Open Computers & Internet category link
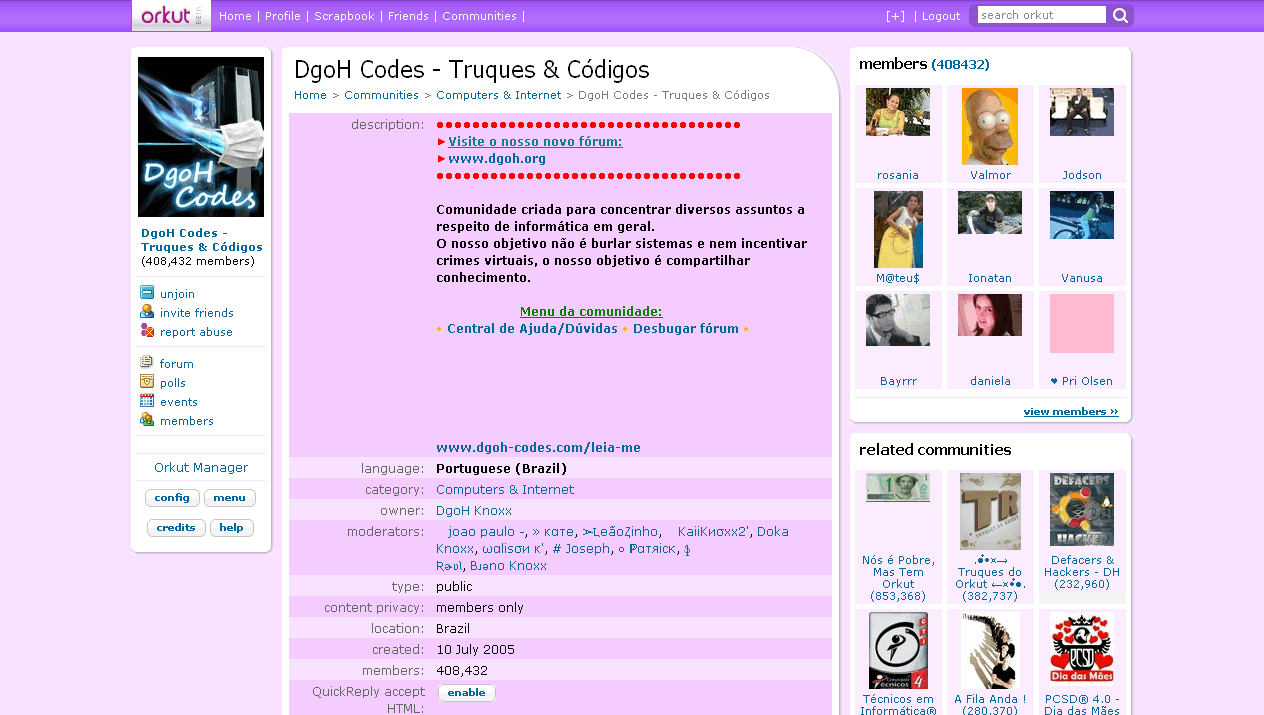 pos(505,489)
